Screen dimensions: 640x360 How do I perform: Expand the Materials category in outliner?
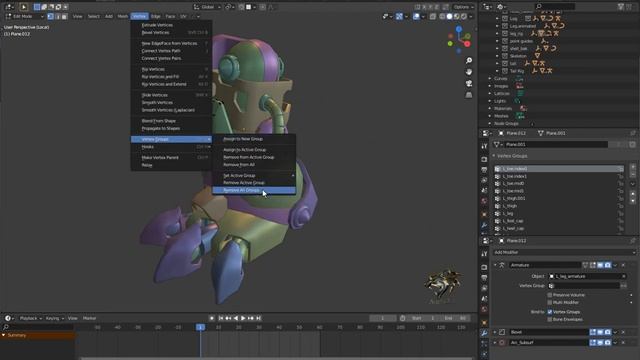coord(490,109)
